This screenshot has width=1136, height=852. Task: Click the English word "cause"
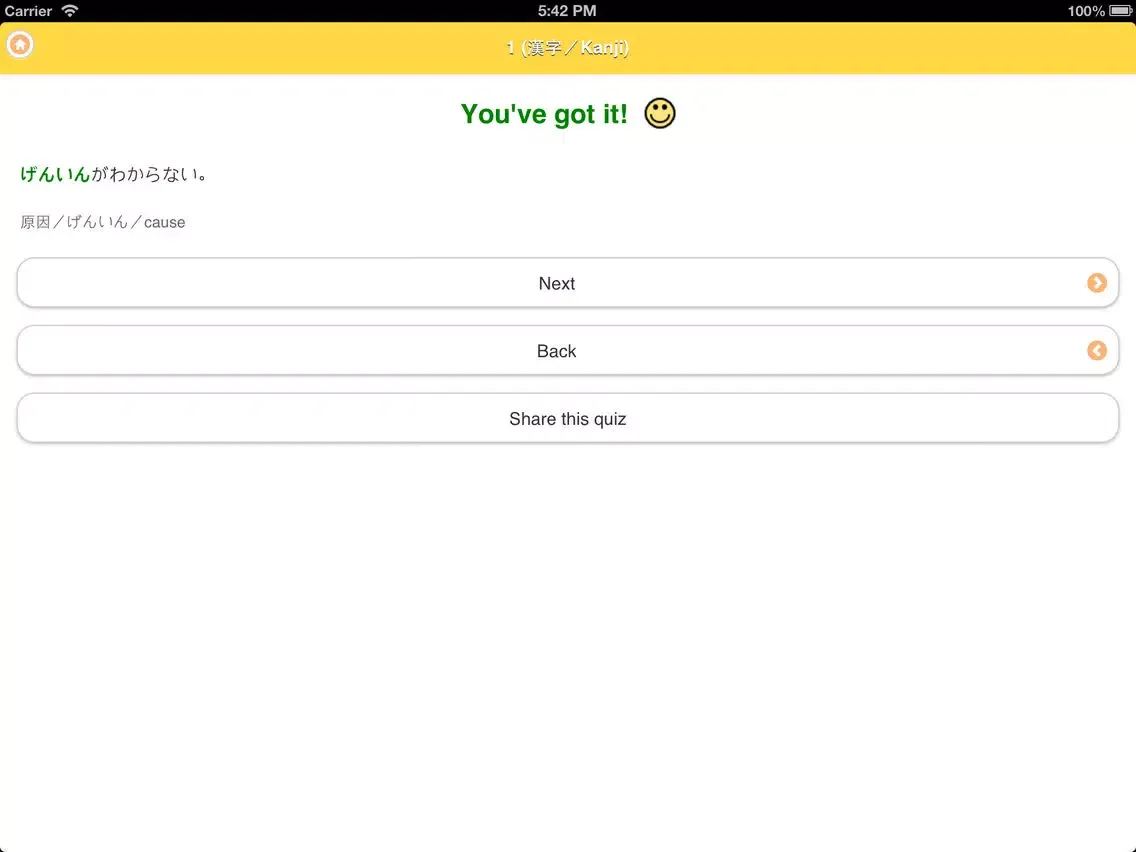(x=164, y=222)
